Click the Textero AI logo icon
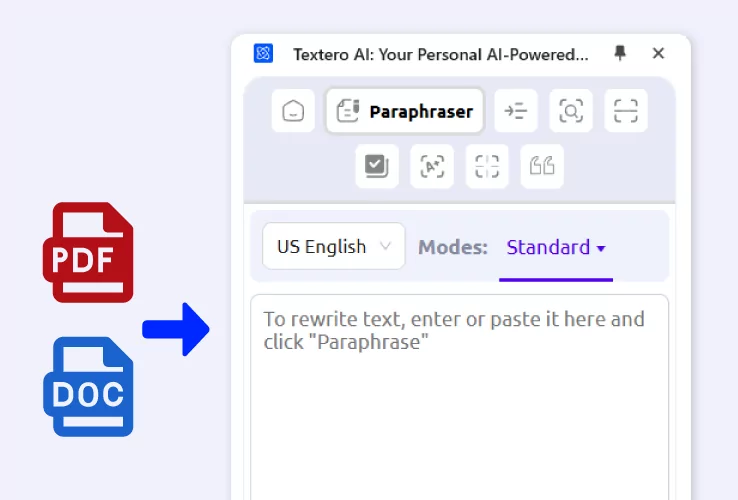Screen dimensions: 738x500 coord(263,53)
